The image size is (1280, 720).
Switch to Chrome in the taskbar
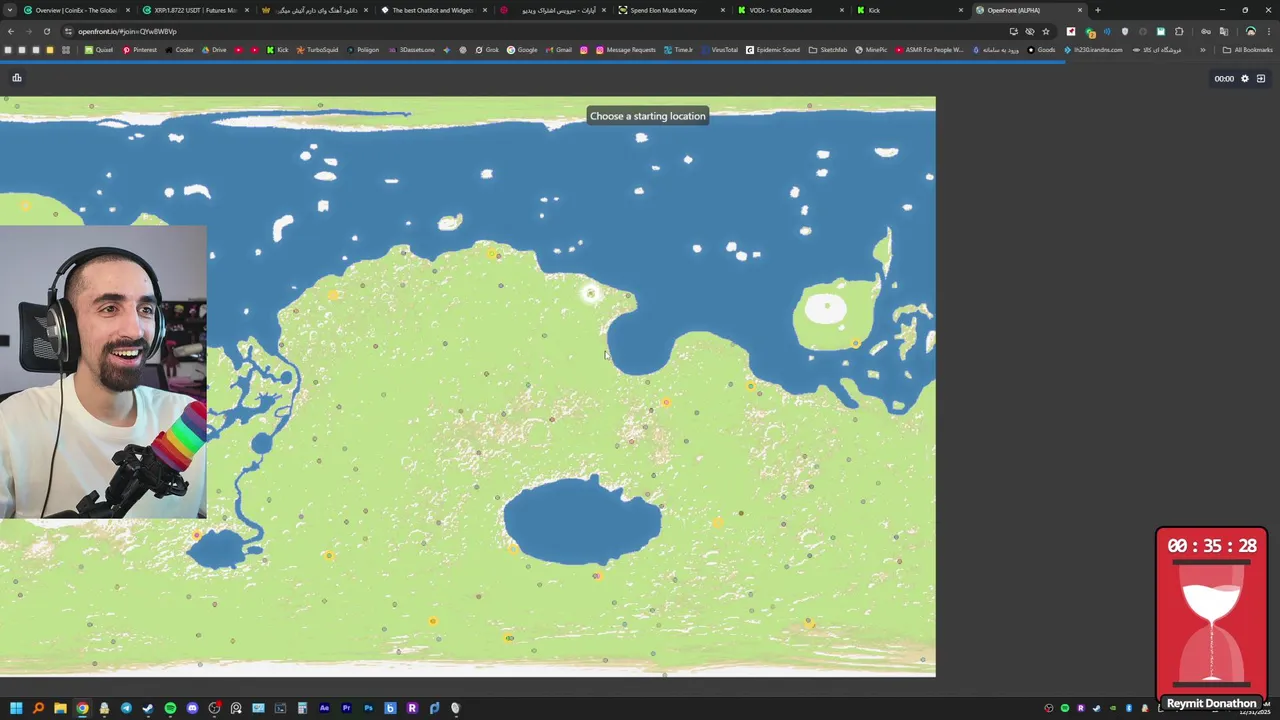(82, 708)
